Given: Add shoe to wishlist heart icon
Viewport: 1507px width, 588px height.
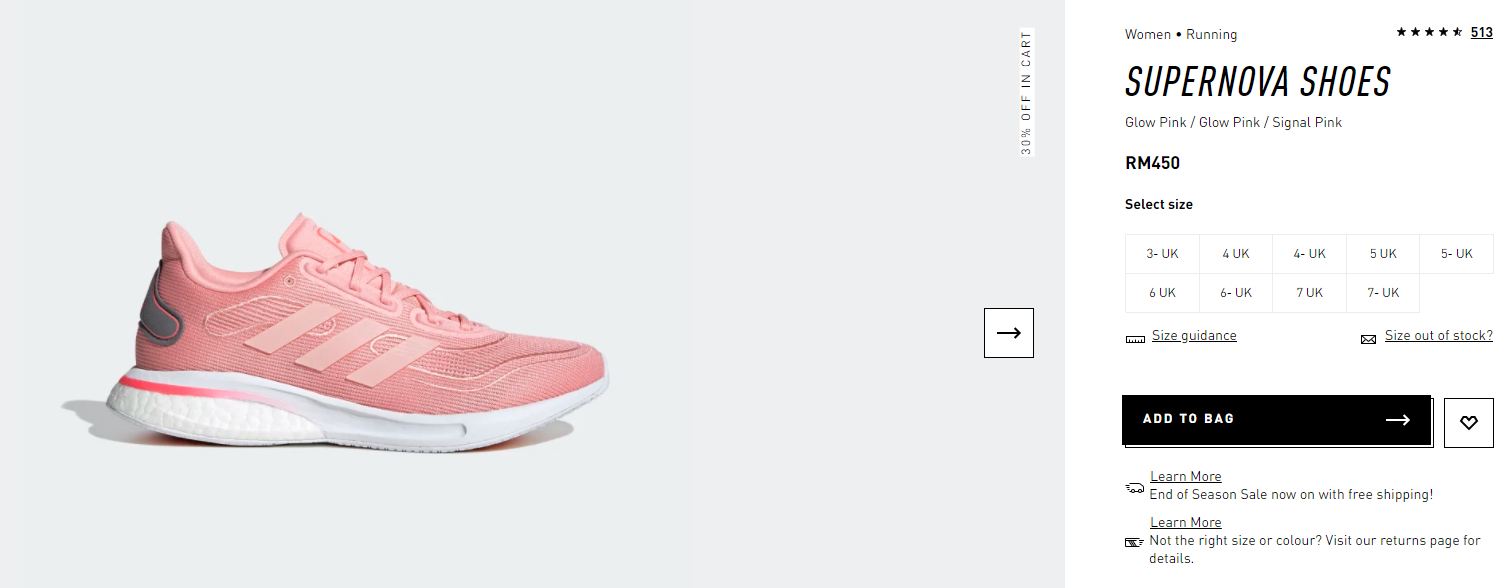Looking at the screenshot, I should pyautogui.click(x=1468, y=423).
